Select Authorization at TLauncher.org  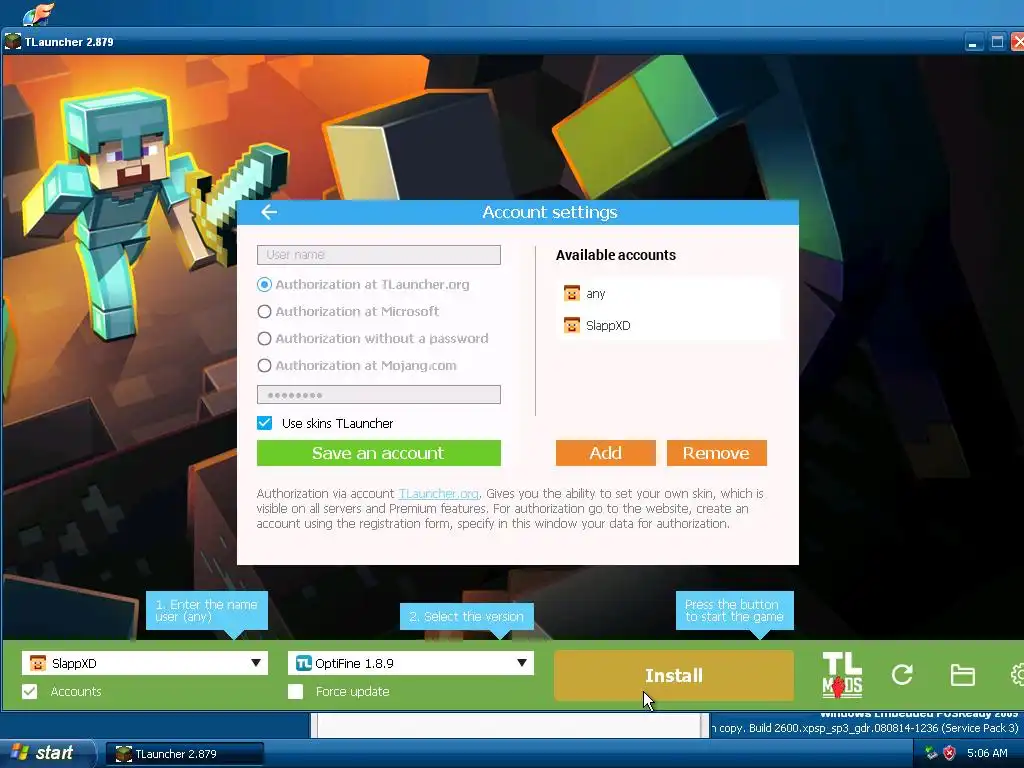264,285
